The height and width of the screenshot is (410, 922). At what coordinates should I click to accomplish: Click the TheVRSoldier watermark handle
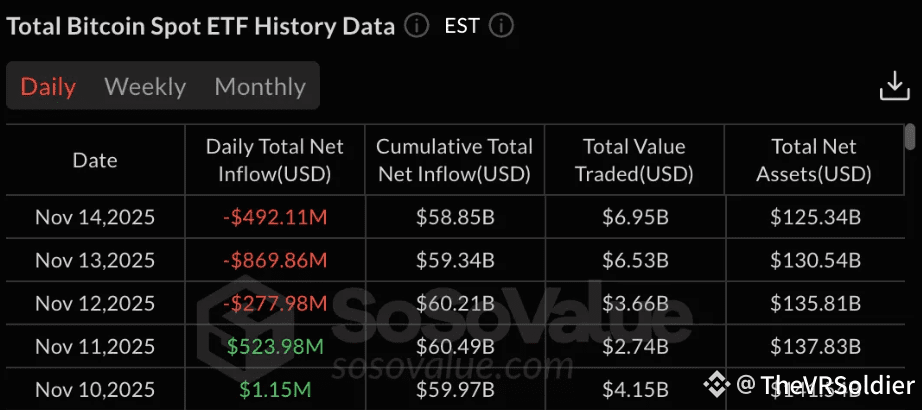(x=825, y=385)
